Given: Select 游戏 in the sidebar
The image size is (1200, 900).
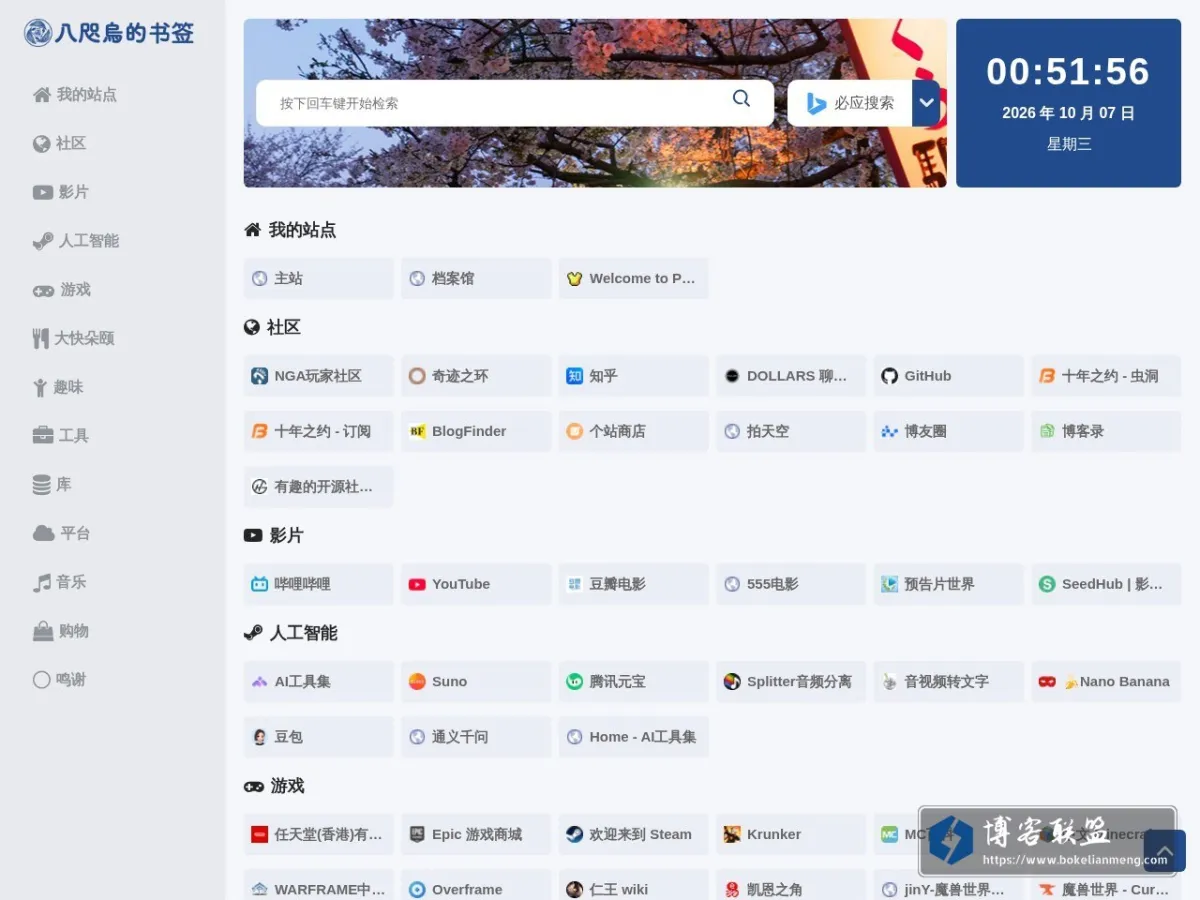Looking at the screenshot, I should 62,290.
